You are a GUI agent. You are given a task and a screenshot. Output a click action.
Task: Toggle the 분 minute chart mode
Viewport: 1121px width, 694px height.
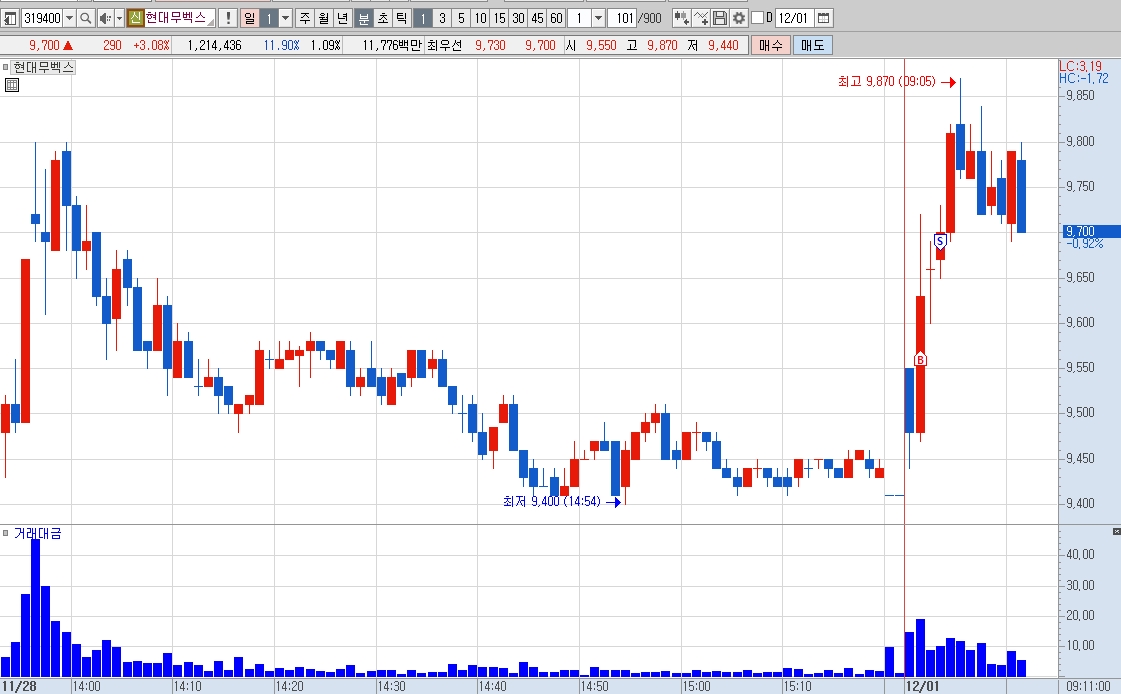pos(364,18)
